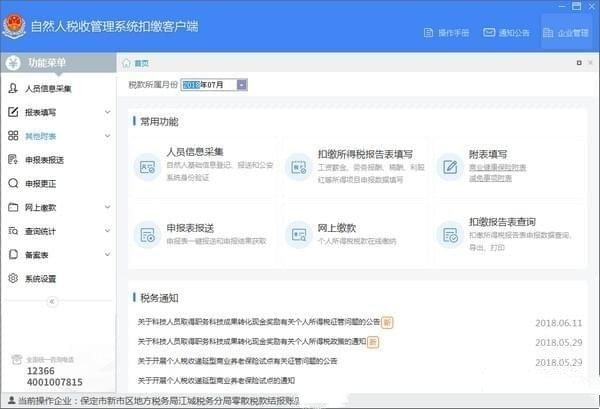Viewport: 600px width, 409px height.
Task: Click the 新 badge on the 2018.06.11 notice
Action: [387, 322]
